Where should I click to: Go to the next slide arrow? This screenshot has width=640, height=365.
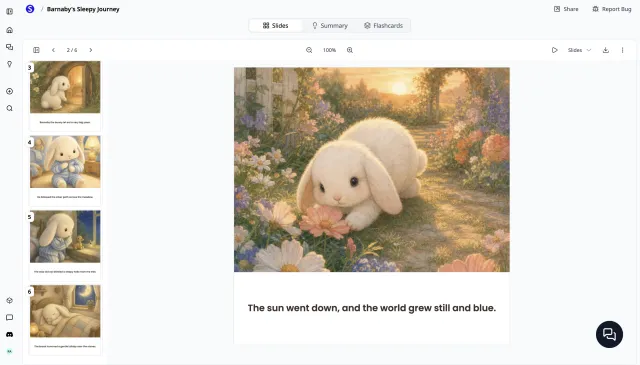click(91, 50)
